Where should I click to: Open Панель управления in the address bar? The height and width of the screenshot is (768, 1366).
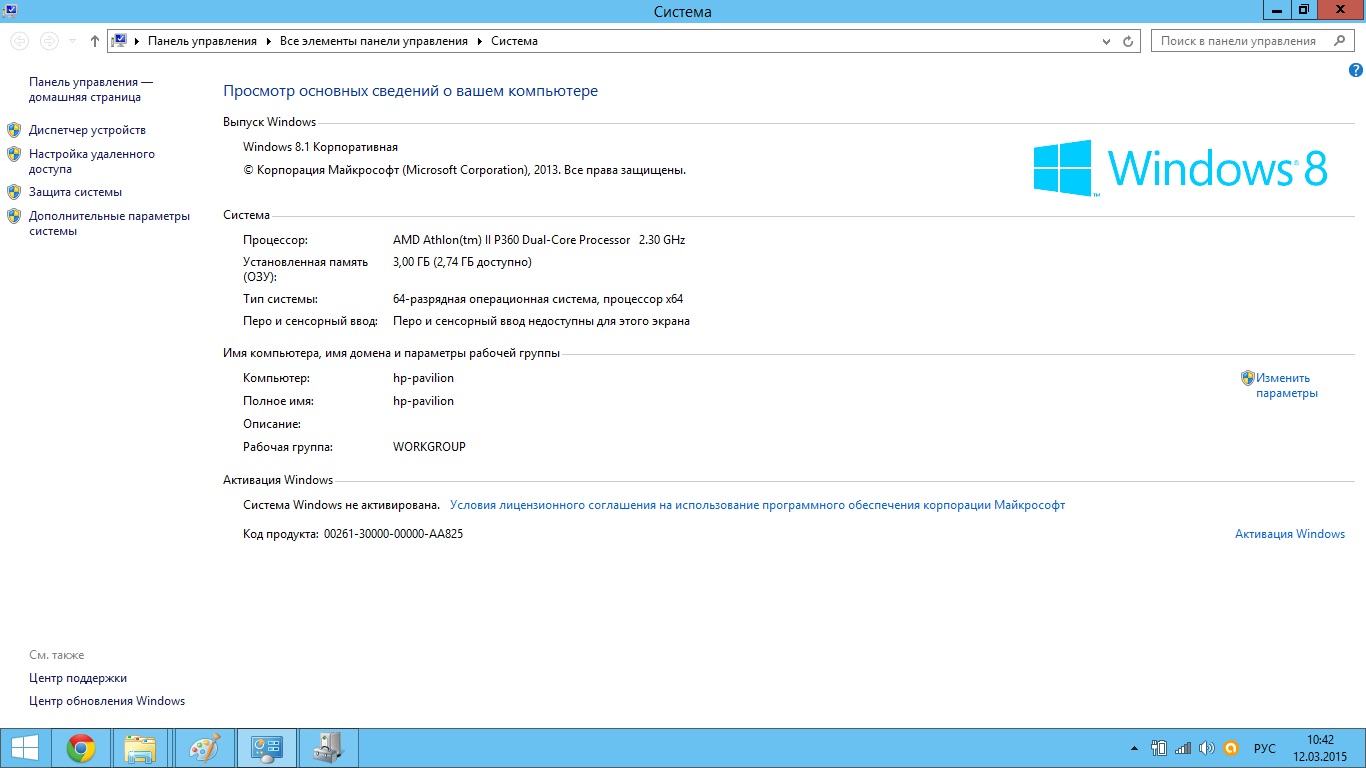click(x=202, y=41)
